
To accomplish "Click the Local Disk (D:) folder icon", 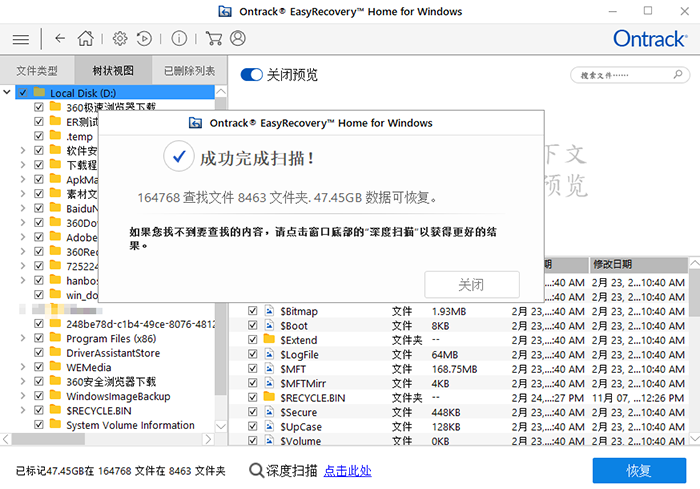I will click(x=39, y=92).
